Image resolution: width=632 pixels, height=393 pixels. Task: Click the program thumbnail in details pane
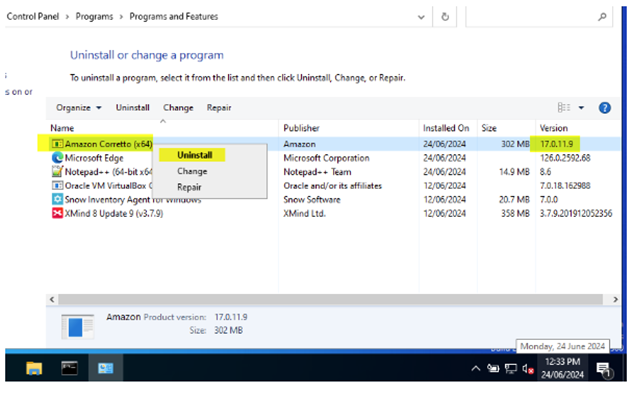[x=77, y=326]
